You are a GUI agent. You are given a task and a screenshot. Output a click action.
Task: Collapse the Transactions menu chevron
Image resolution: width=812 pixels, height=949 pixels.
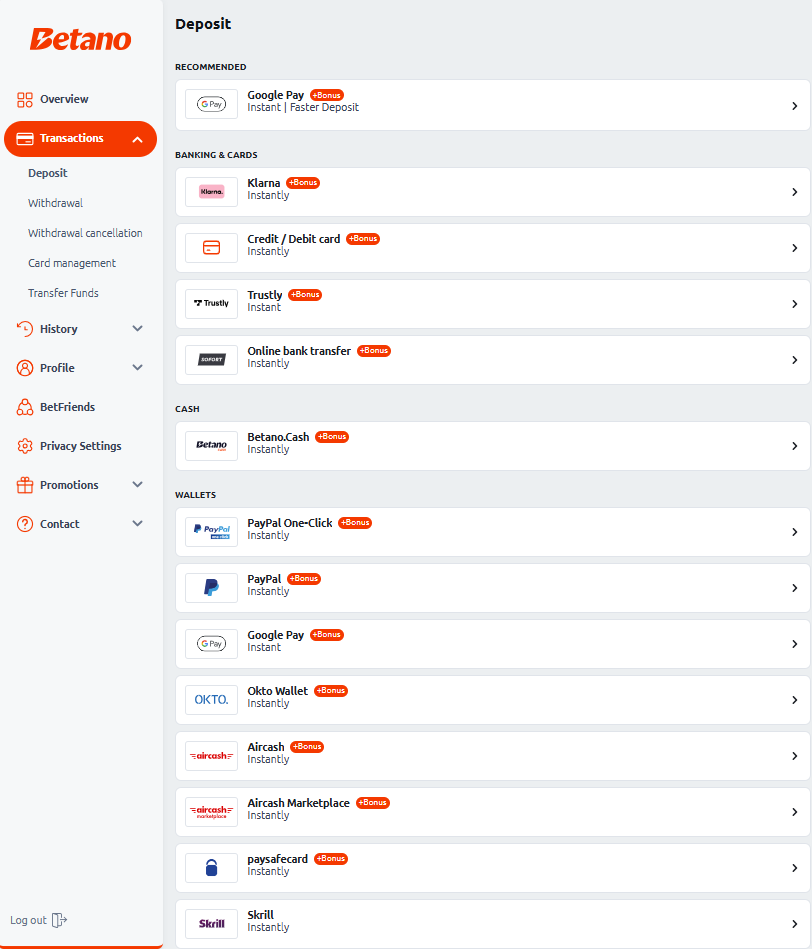click(x=137, y=139)
